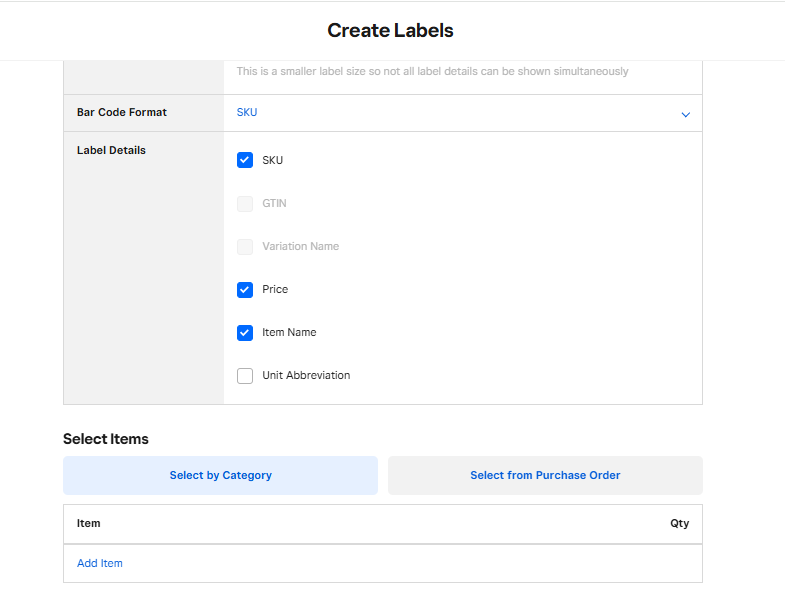The height and width of the screenshot is (599, 785).
Task: Click the Item column header
Action: pyautogui.click(x=89, y=524)
